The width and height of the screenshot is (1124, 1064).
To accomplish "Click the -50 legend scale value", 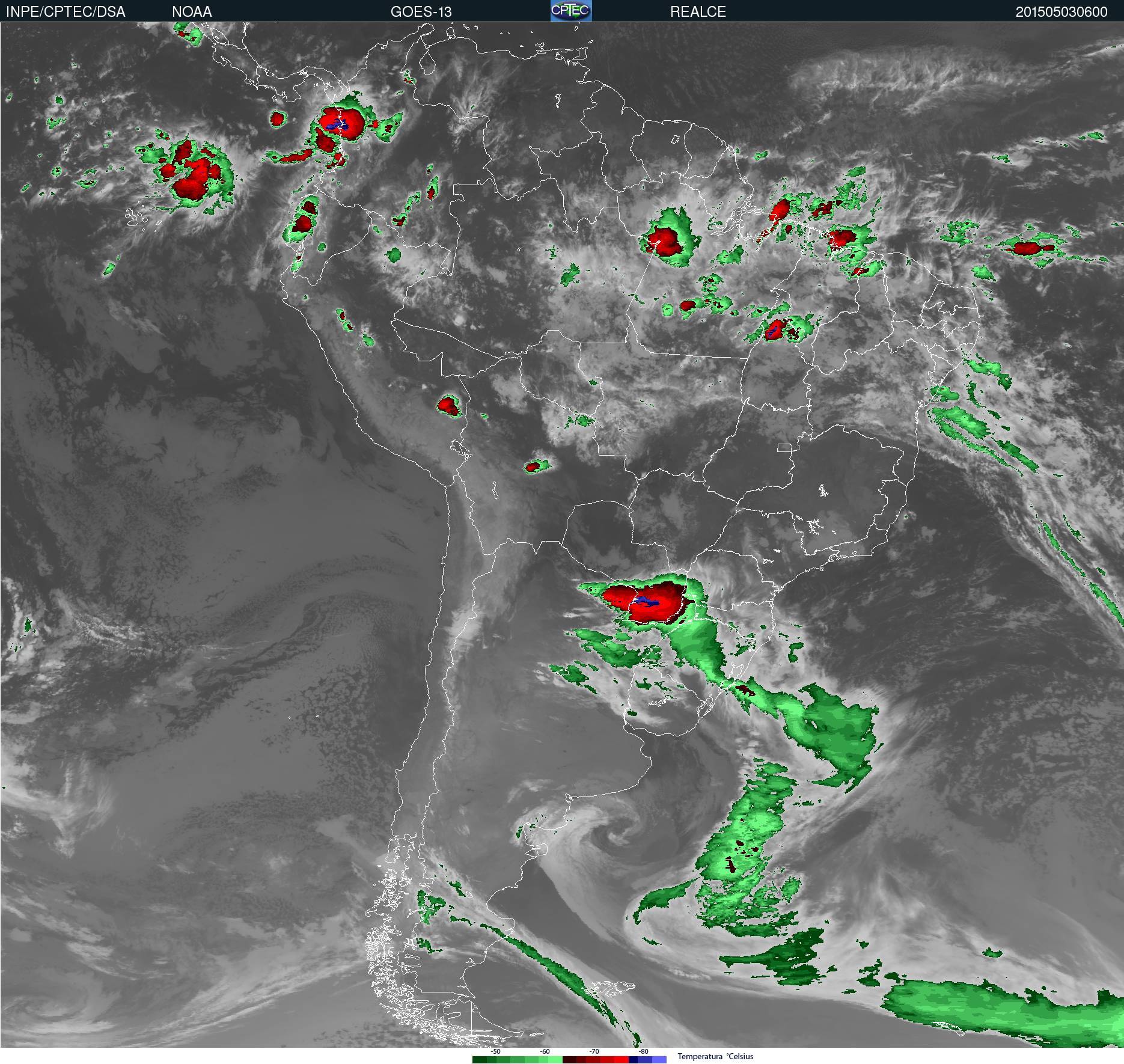I will coord(495,1052).
